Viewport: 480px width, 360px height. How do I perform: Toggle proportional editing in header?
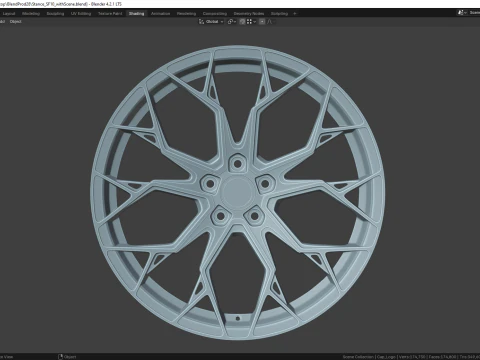pos(262,22)
